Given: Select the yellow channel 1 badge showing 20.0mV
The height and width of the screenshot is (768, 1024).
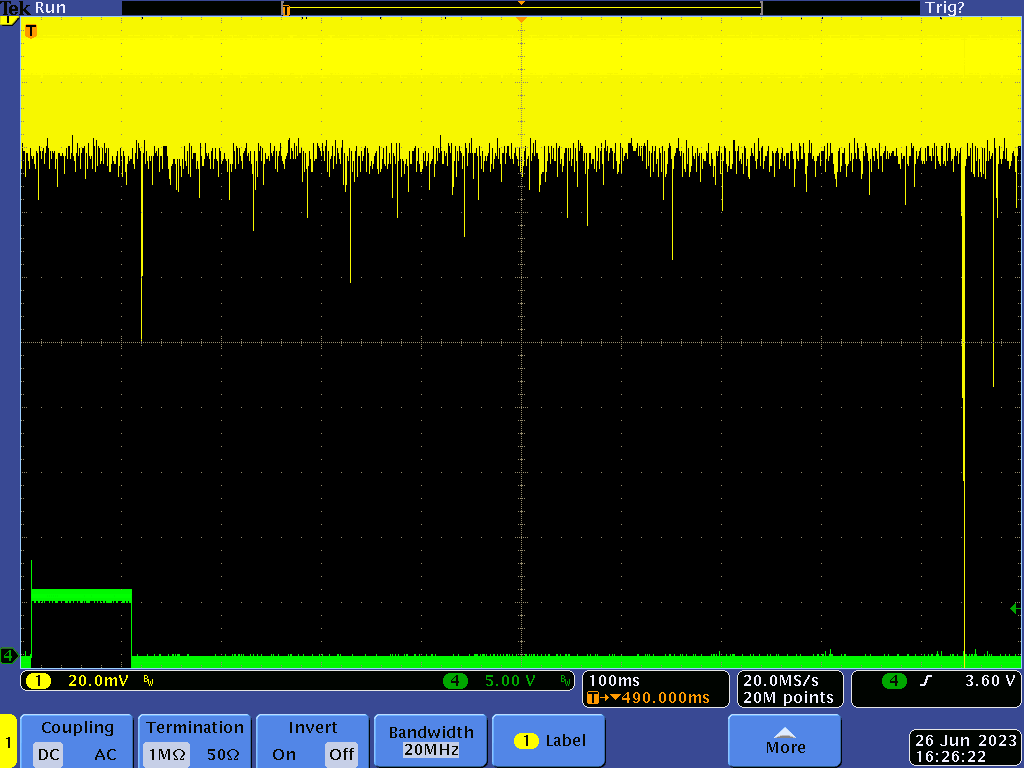Looking at the screenshot, I should coord(38,681).
